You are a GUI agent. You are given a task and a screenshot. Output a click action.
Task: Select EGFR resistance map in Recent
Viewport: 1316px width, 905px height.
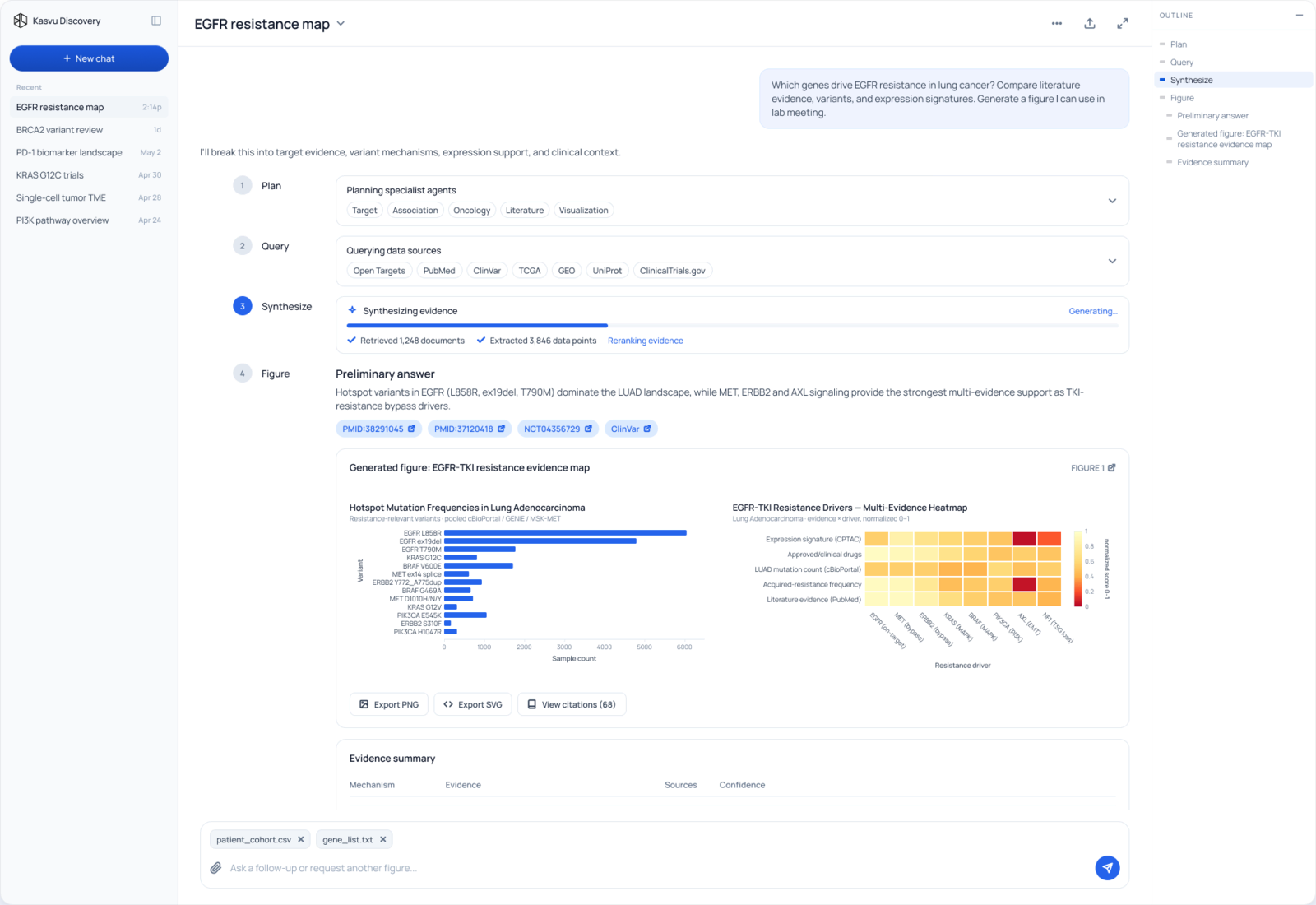click(x=89, y=107)
